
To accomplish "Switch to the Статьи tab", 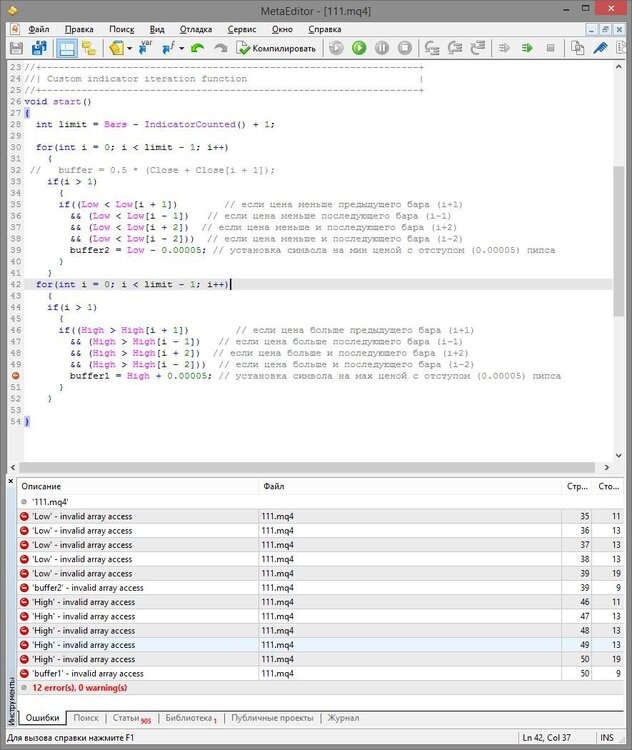I will pos(132,718).
